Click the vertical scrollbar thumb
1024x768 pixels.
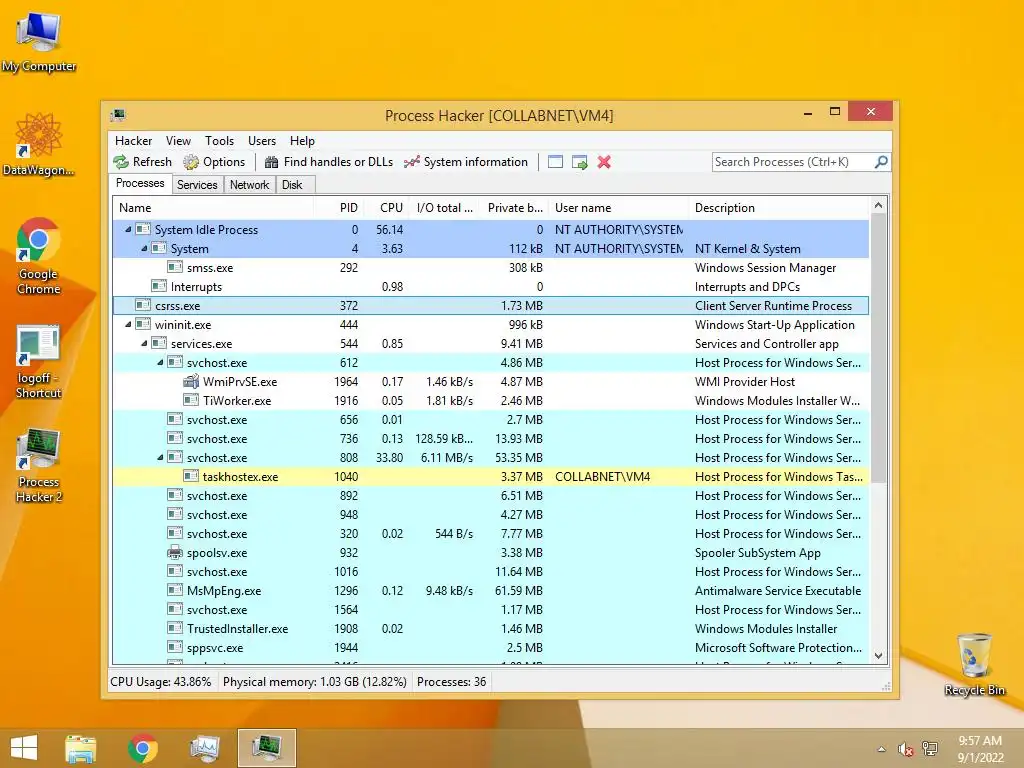click(878, 348)
